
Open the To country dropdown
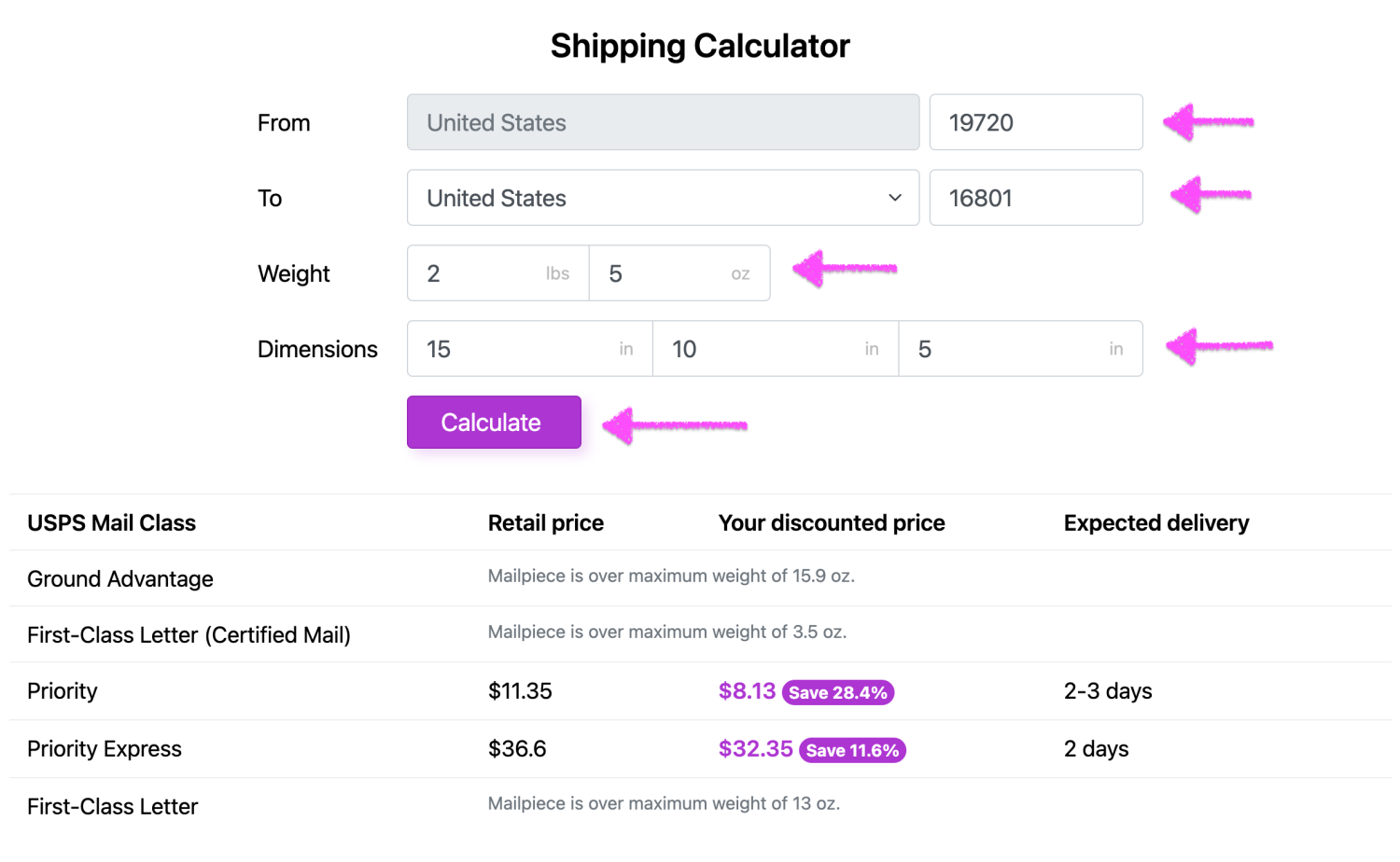pos(663,198)
